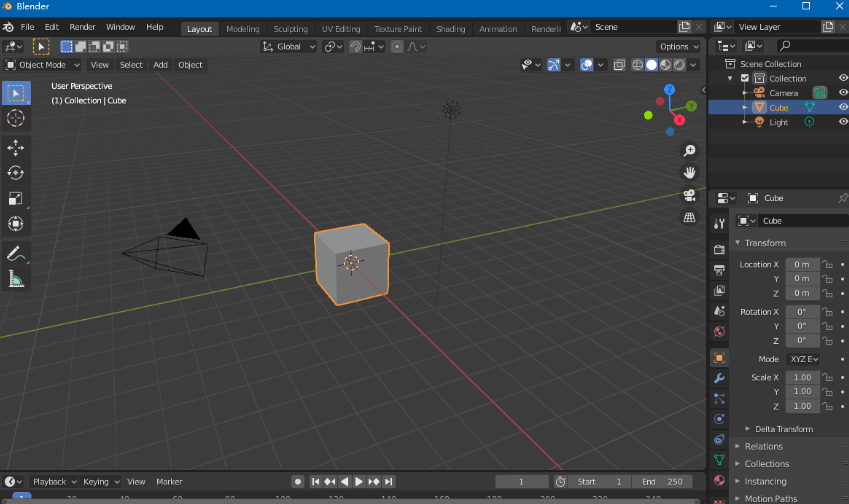
Task: Click the Options button in viewport header
Action: click(x=679, y=47)
